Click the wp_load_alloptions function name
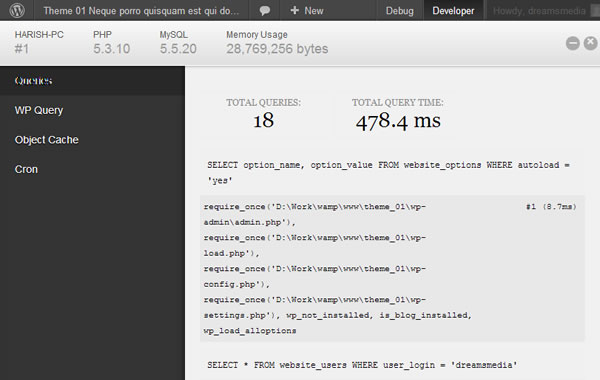 point(250,331)
